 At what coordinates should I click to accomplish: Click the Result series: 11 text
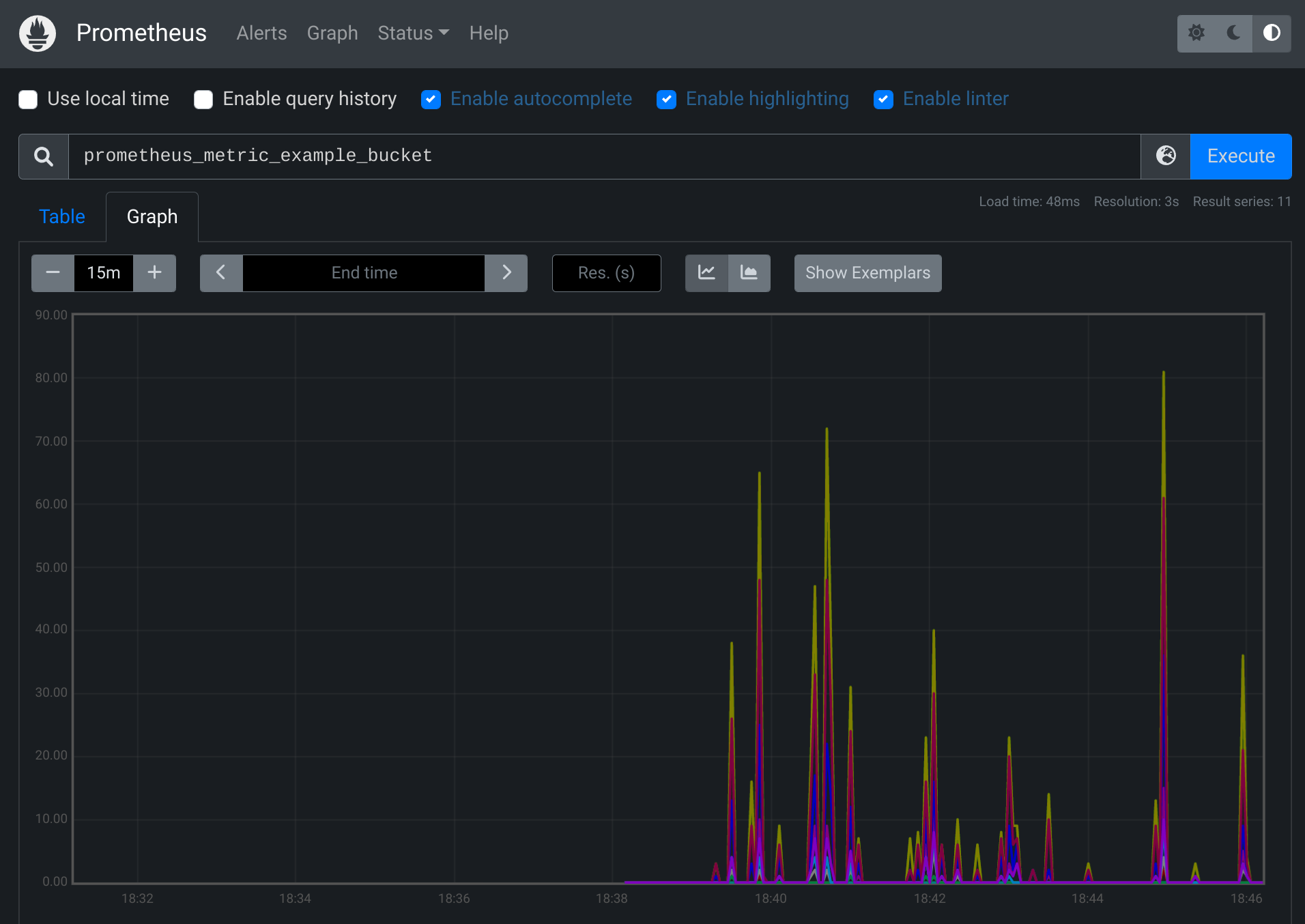point(1242,201)
